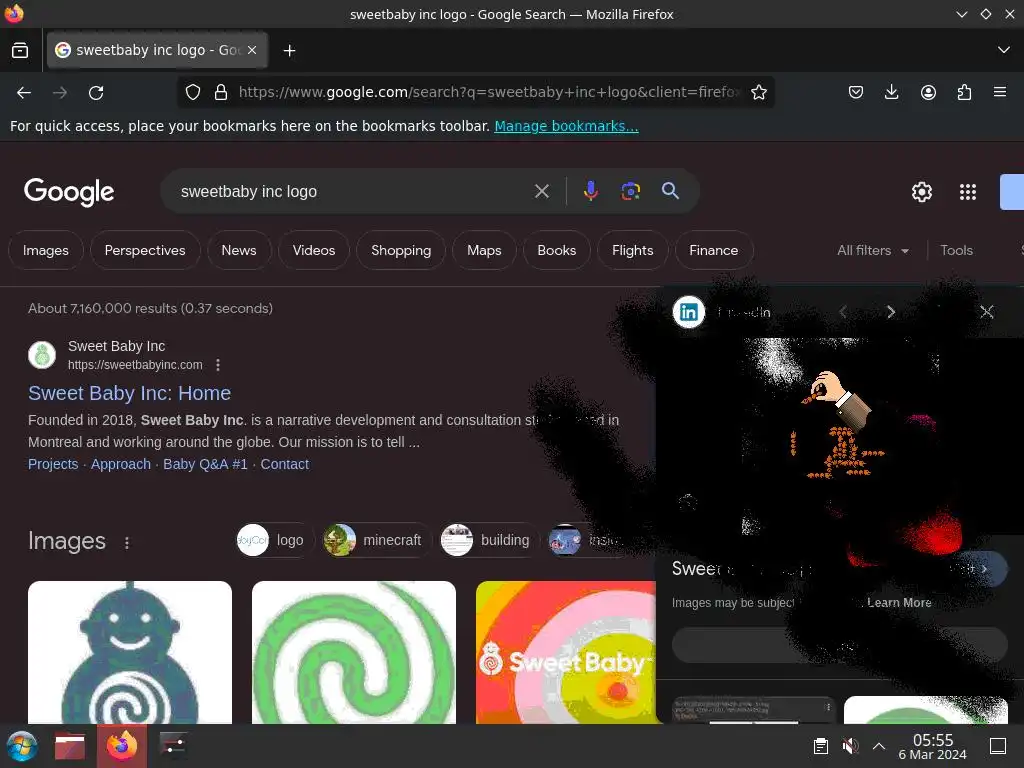Expand hidden tray icons arrow
The height and width of the screenshot is (768, 1024).
tap(879, 746)
